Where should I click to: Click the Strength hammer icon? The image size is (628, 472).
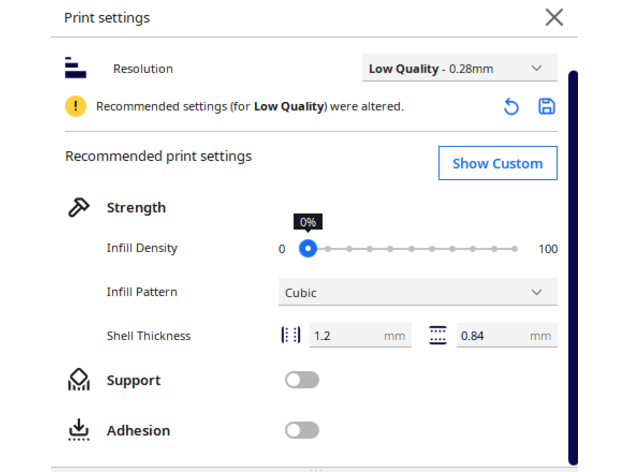coord(78,208)
